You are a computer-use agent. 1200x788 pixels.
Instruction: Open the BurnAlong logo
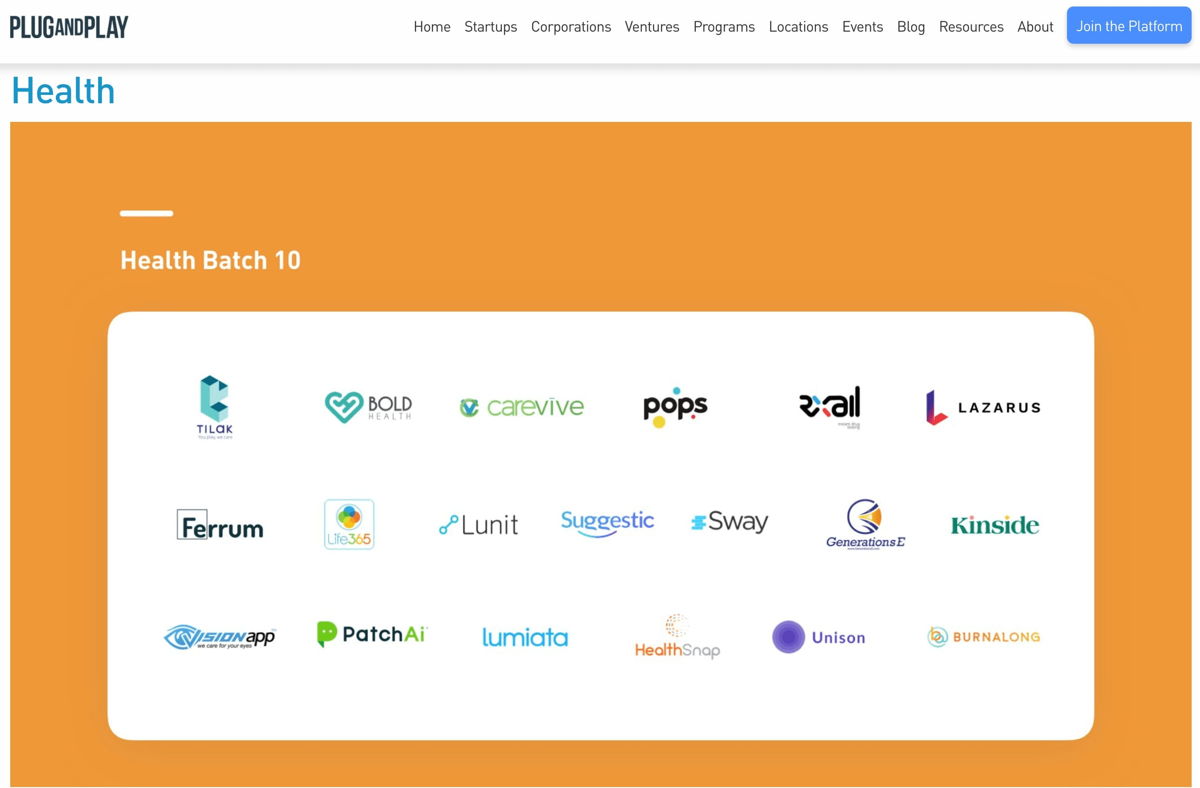[x=983, y=637]
